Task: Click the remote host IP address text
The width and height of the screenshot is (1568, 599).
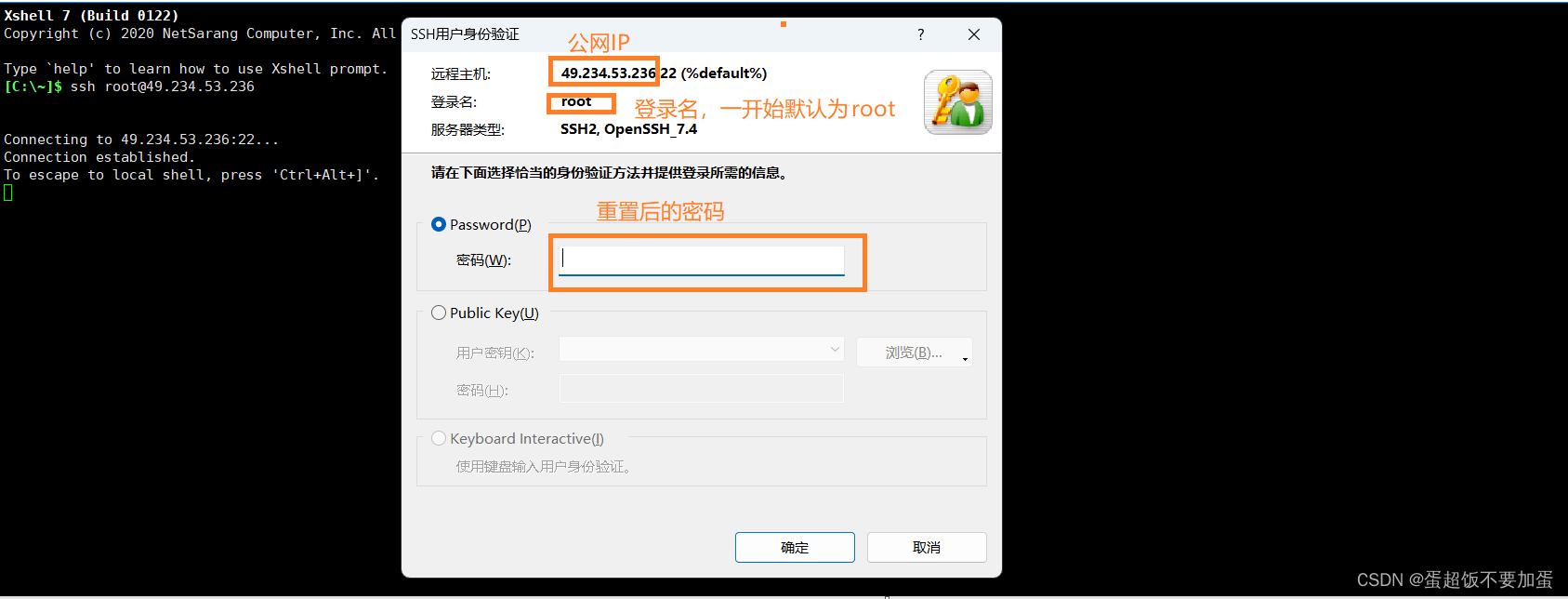Action: coord(609,73)
